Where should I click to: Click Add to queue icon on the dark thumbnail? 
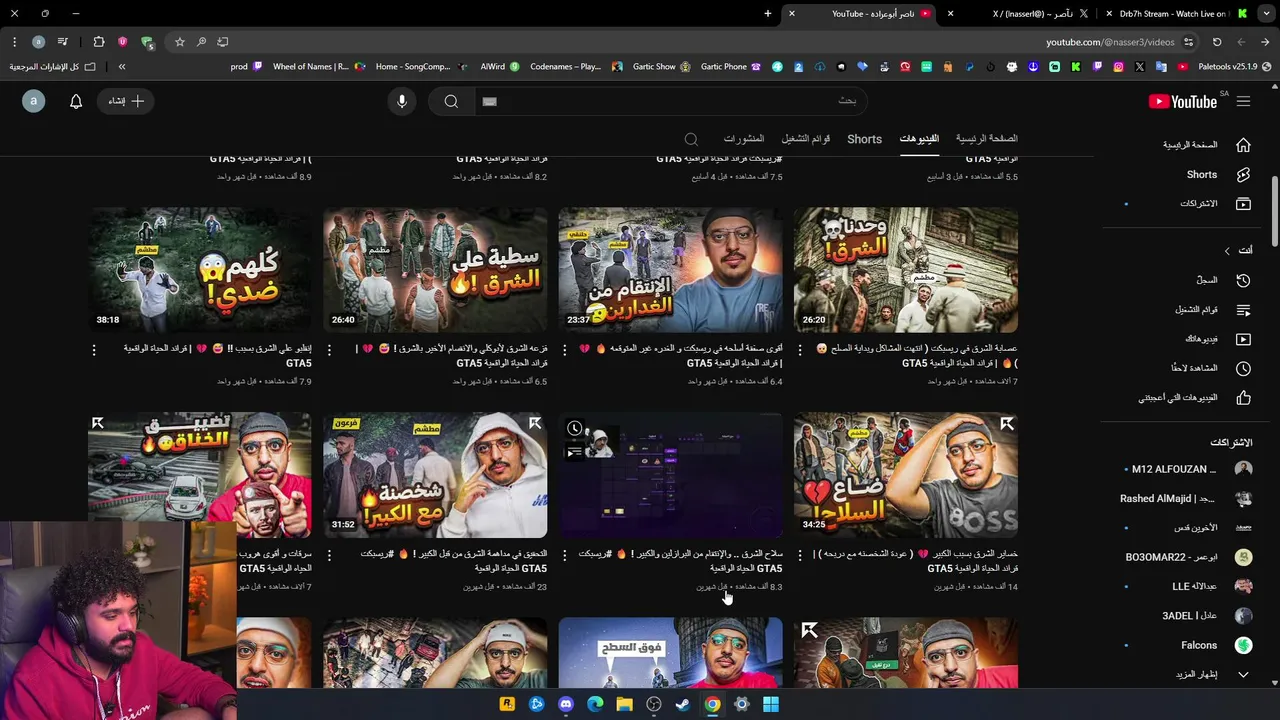click(575, 453)
